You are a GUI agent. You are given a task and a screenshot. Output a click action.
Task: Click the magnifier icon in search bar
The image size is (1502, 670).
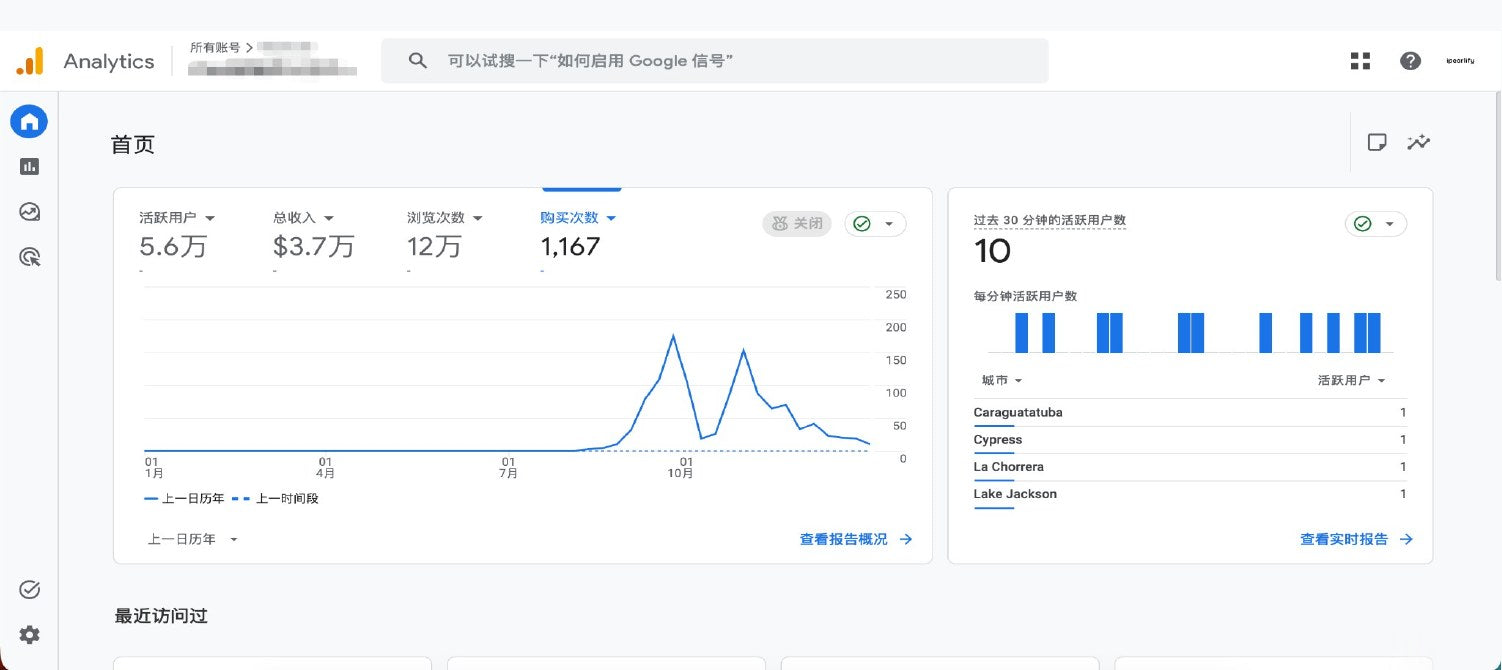[x=418, y=61]
